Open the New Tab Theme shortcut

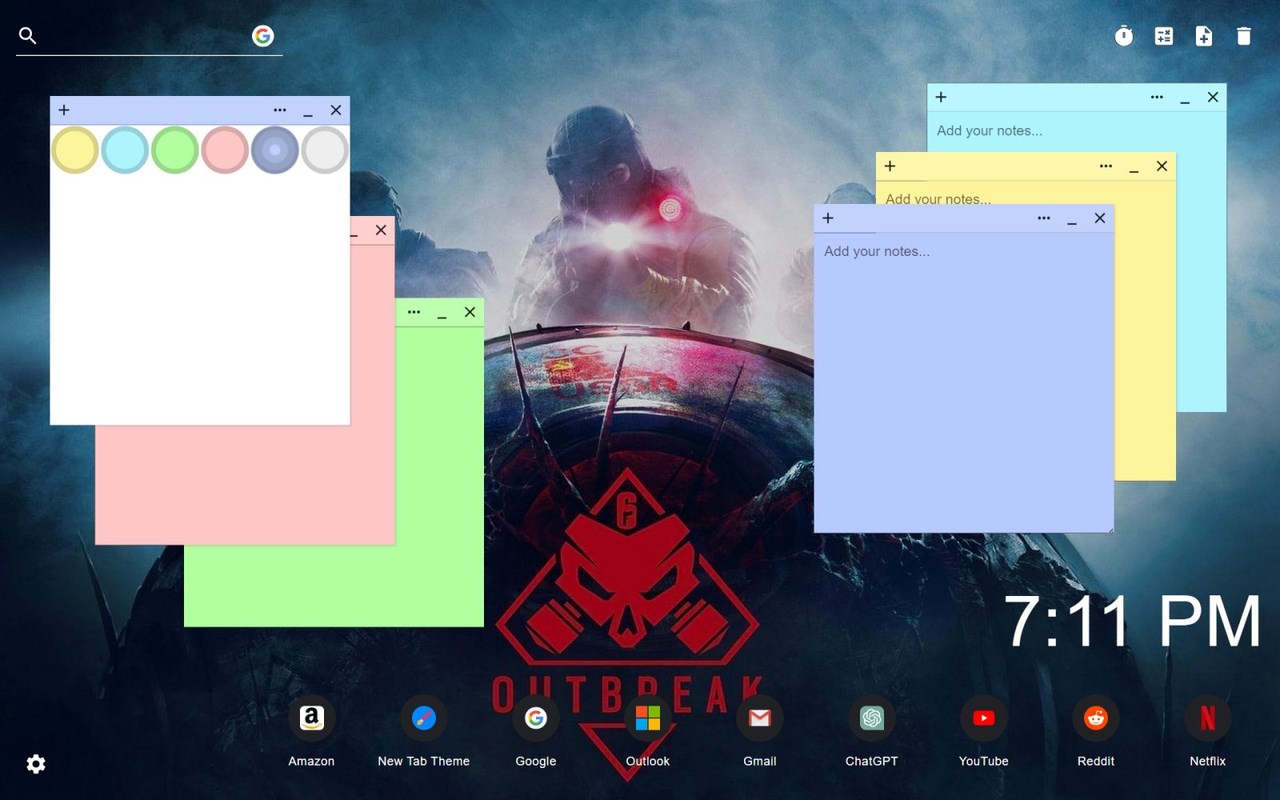coord(424,718)
